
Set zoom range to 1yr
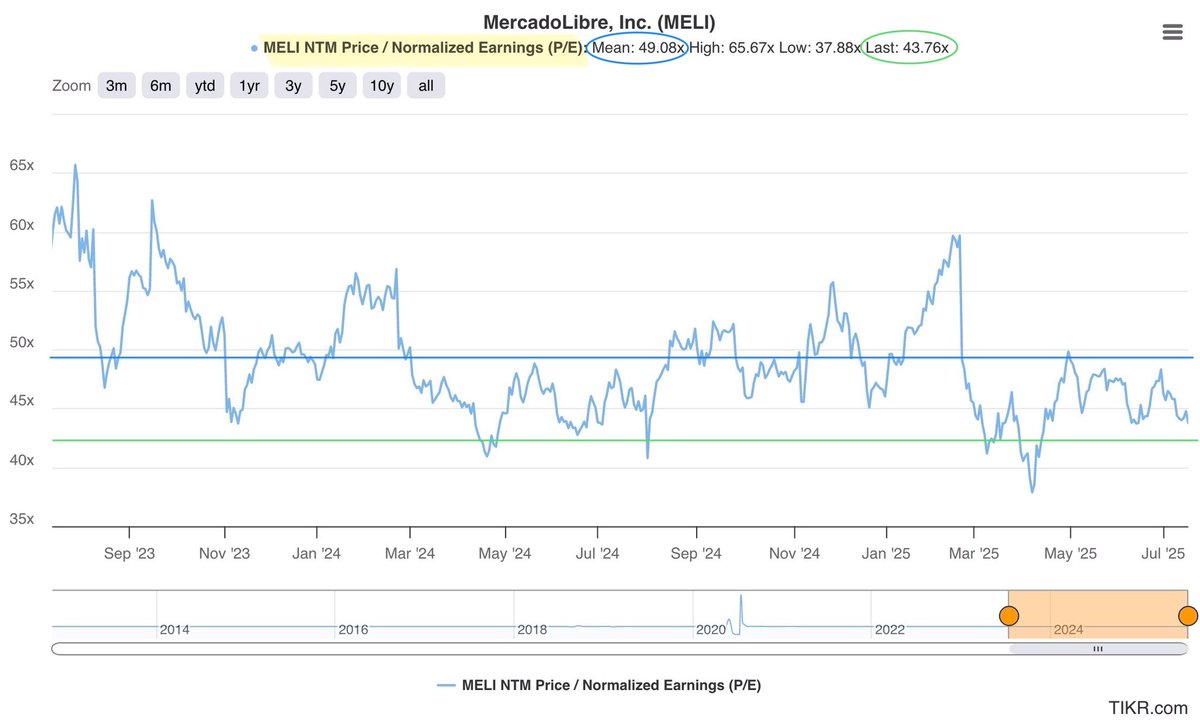[249, 85]
